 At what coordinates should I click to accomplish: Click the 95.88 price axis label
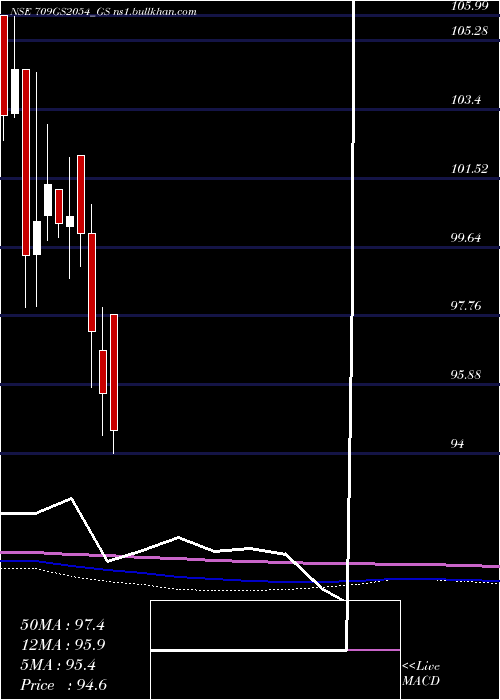pyautogui.click(x=466, y=375)
